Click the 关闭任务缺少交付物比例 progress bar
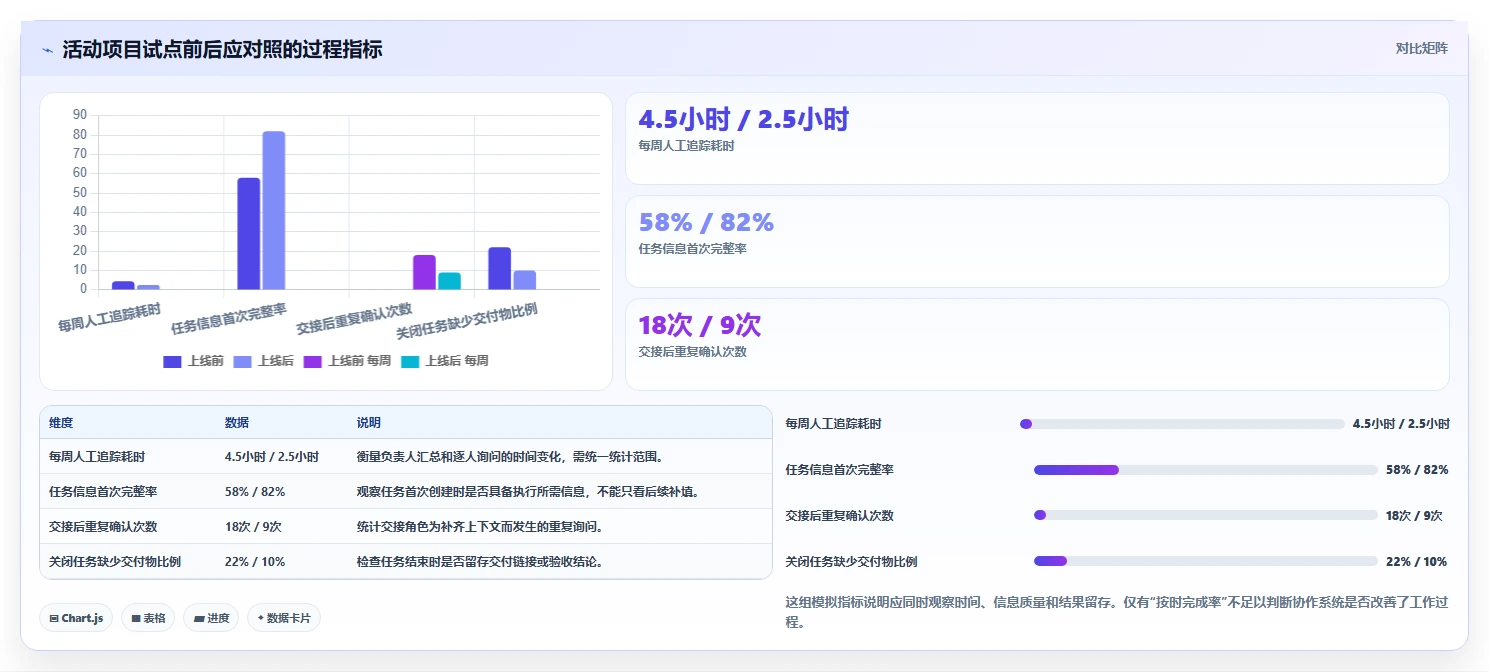This screenshot has height=672, width=1489. (x=1206, y=561)
